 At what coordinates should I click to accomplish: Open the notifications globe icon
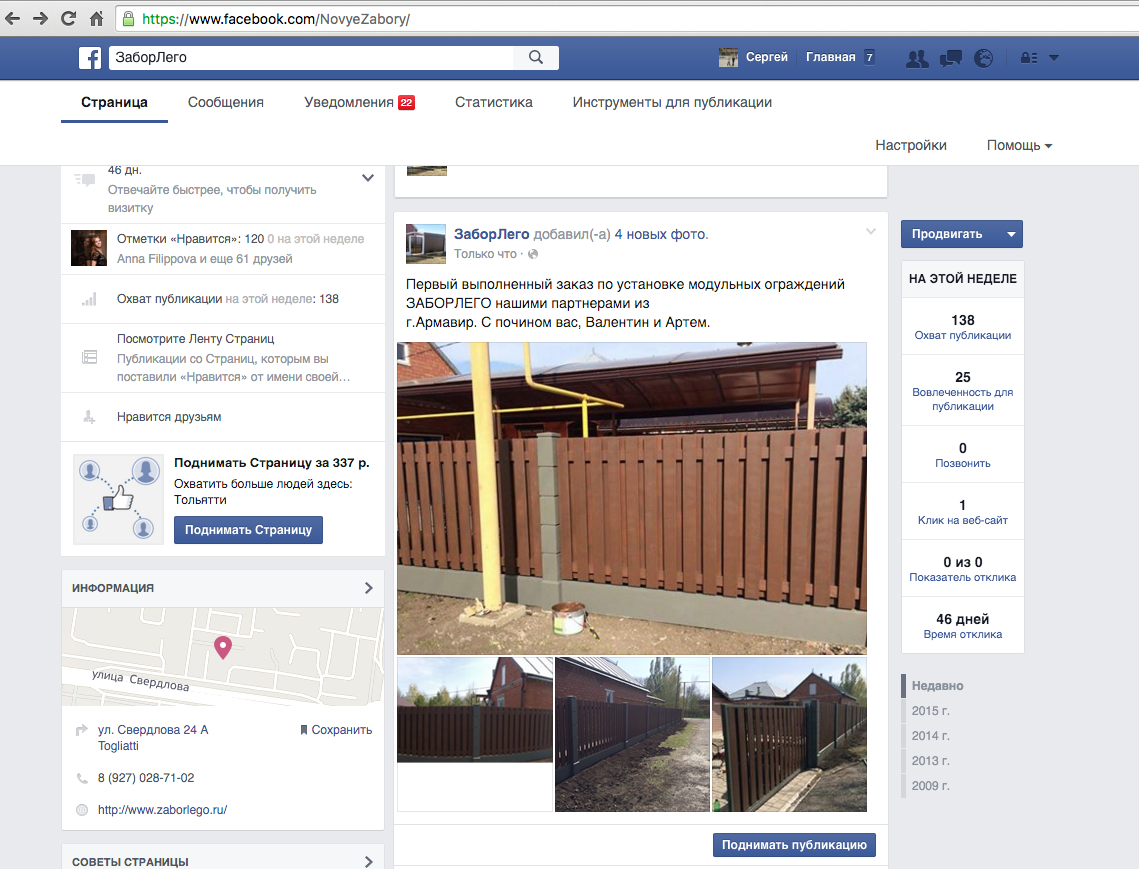click(x=984, y=58)
